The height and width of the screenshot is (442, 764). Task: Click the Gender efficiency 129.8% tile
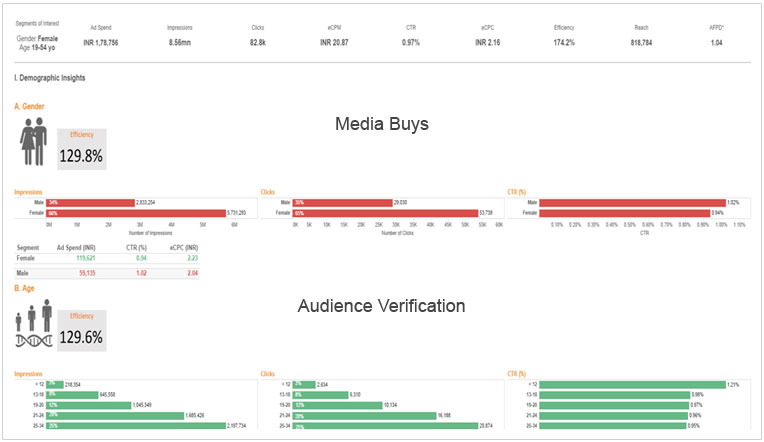click(x=81, y=149)
